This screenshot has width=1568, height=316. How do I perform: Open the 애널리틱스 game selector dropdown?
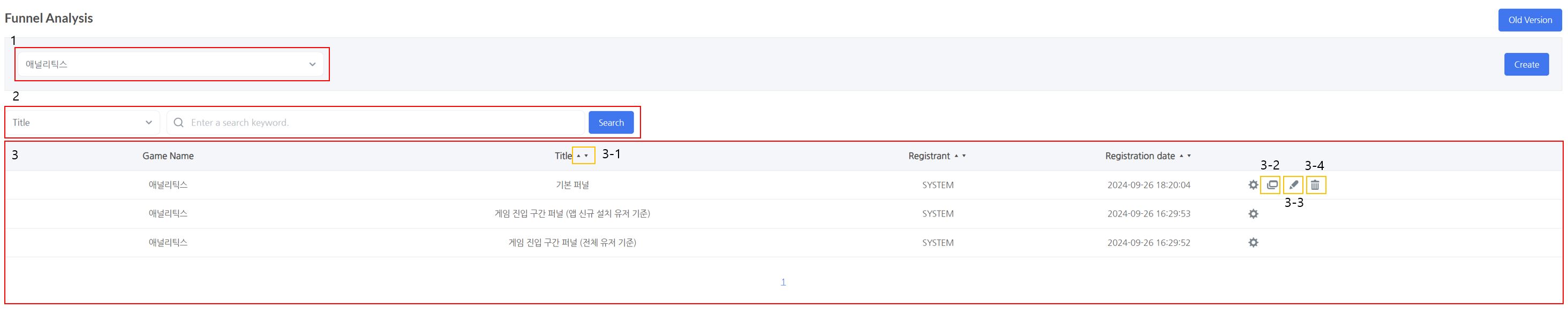click(x=170, y=64)
